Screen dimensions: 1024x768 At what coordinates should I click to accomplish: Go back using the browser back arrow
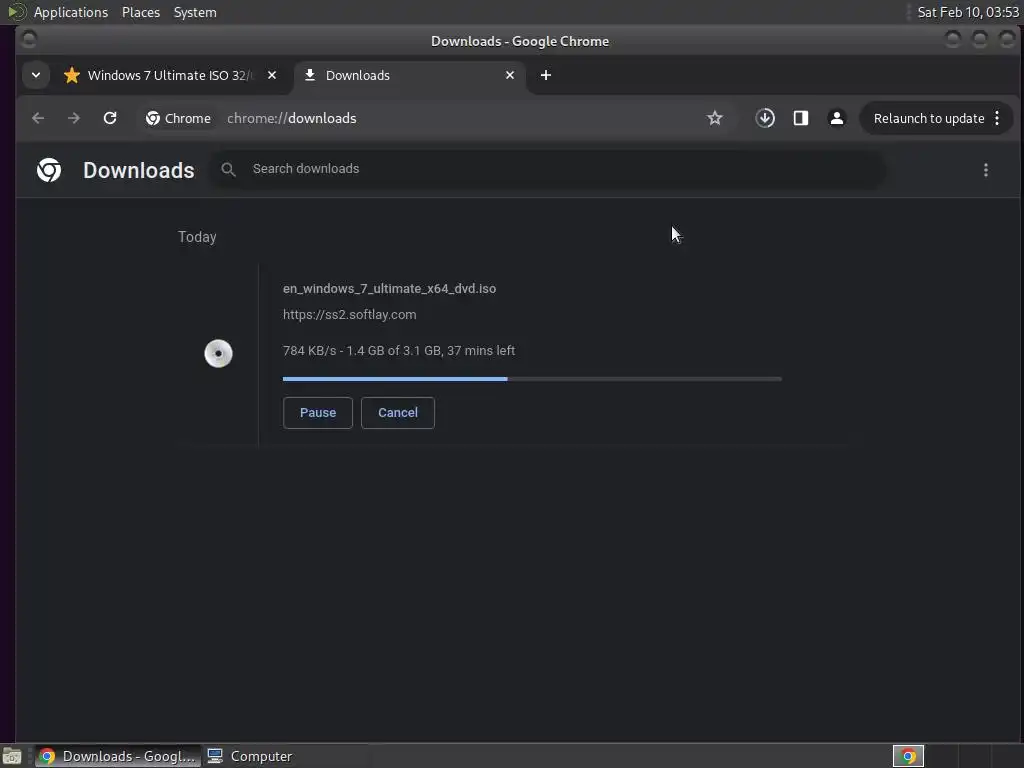38,118
